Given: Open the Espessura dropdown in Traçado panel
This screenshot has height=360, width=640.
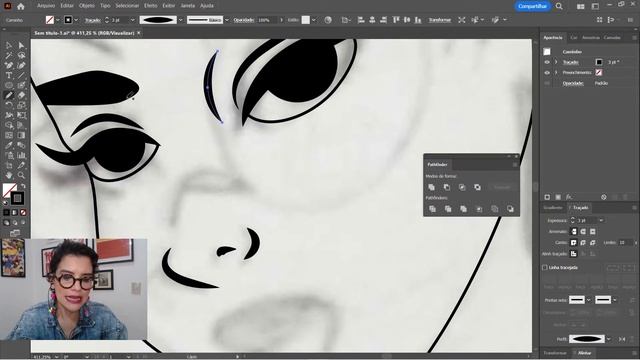Looking at the screenshot, I should pyautogui.click(x=601, y=220).
